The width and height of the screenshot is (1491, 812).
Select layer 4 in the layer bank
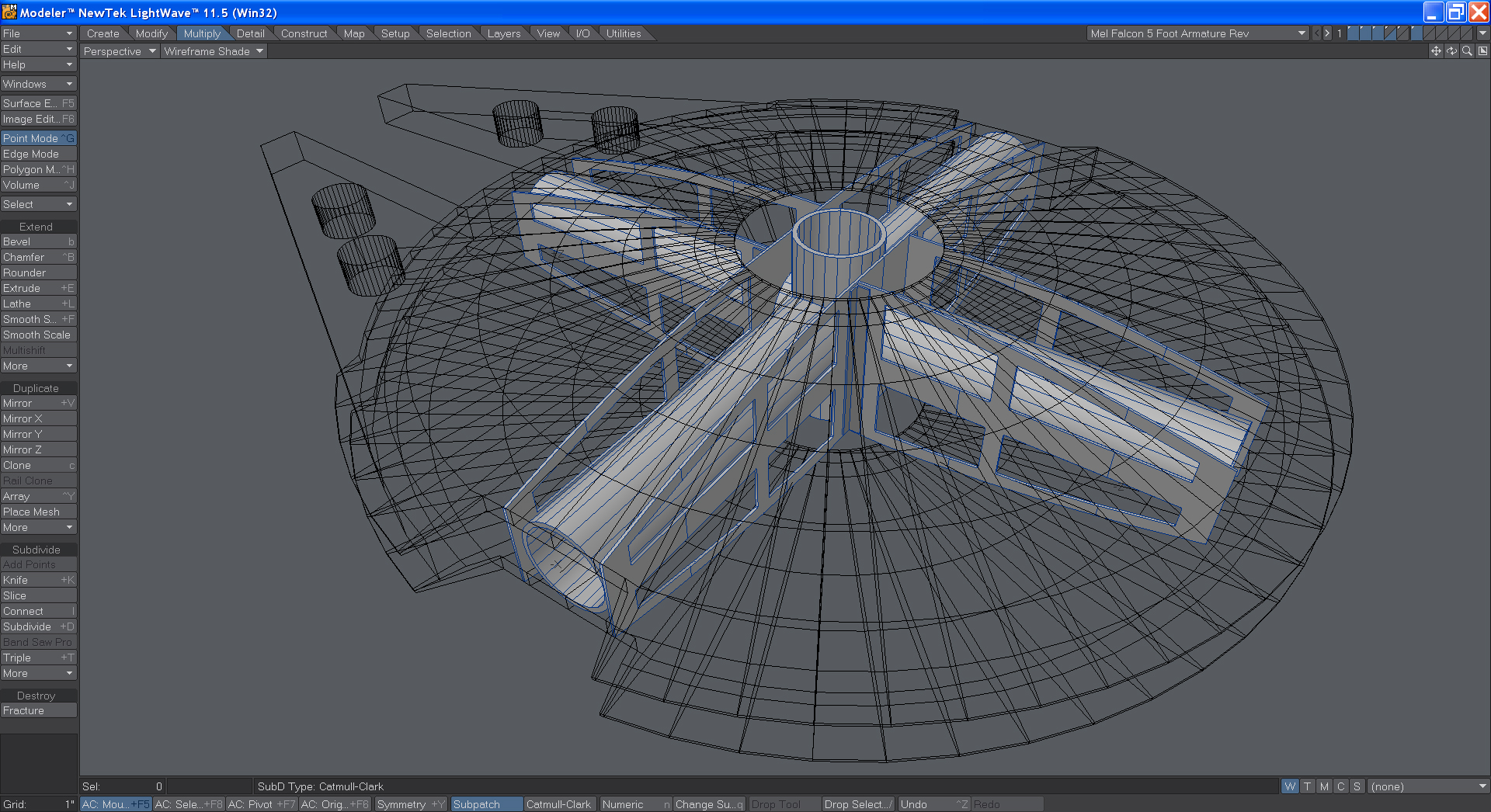pos(1391,33)
